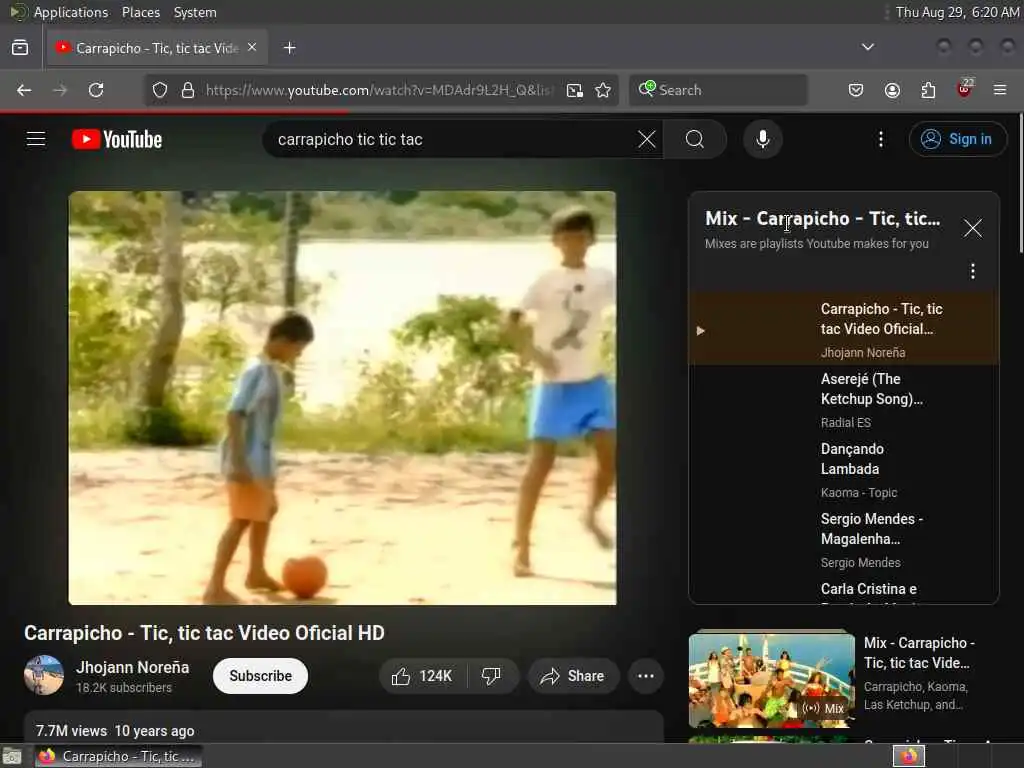Open the Places menu
This screenshot has height=768, width=1024.
click(x=140, y=12)
